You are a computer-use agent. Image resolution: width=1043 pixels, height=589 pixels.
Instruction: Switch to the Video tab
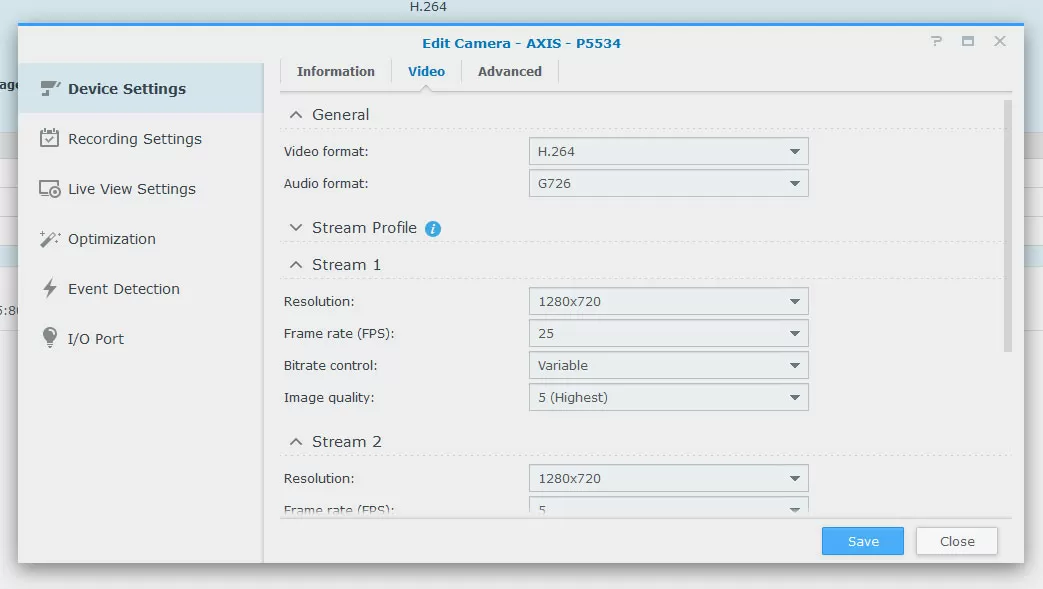click(x=426, y=71)
